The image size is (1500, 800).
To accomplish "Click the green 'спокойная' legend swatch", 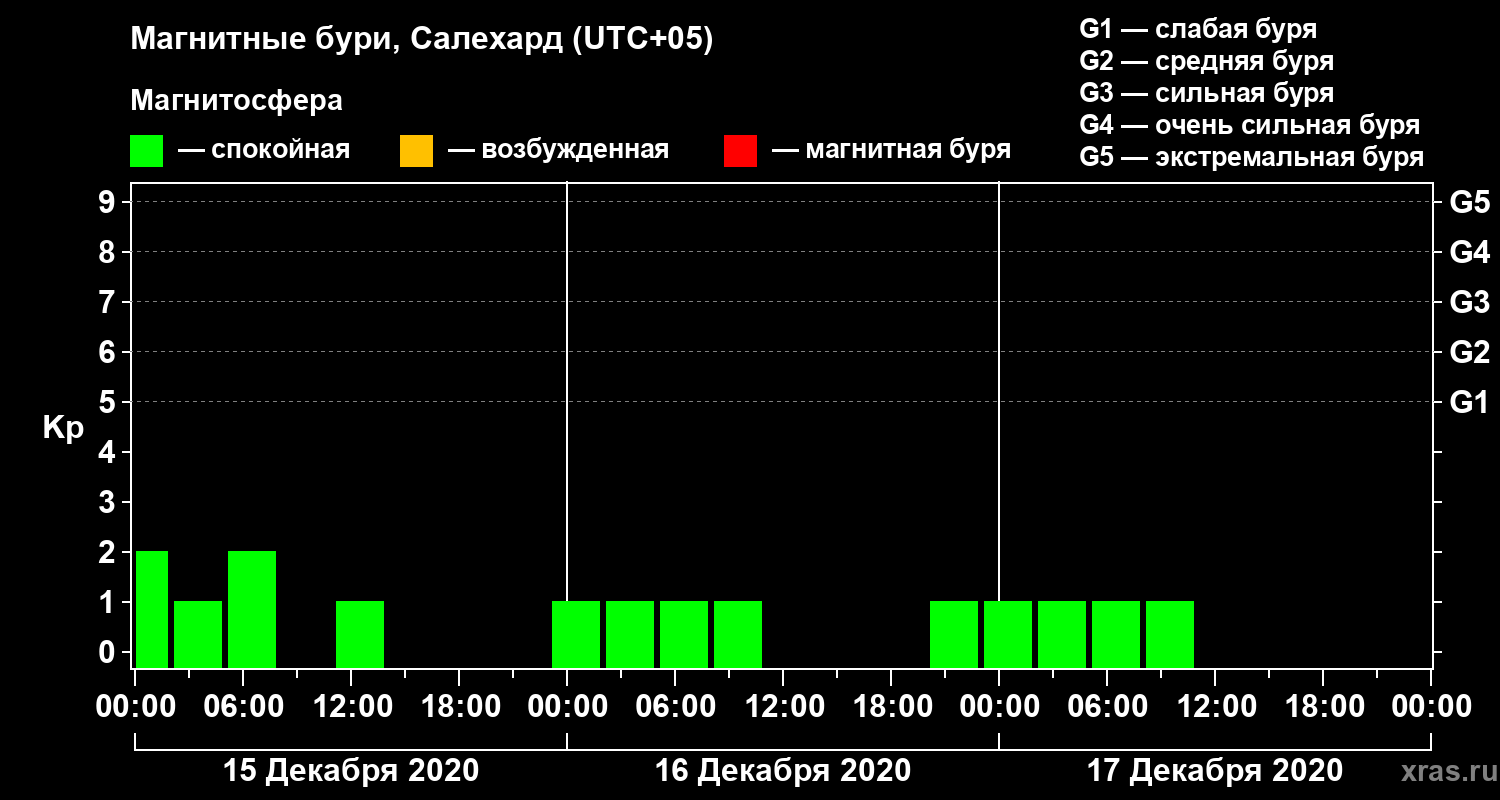I will pos(147,151).
